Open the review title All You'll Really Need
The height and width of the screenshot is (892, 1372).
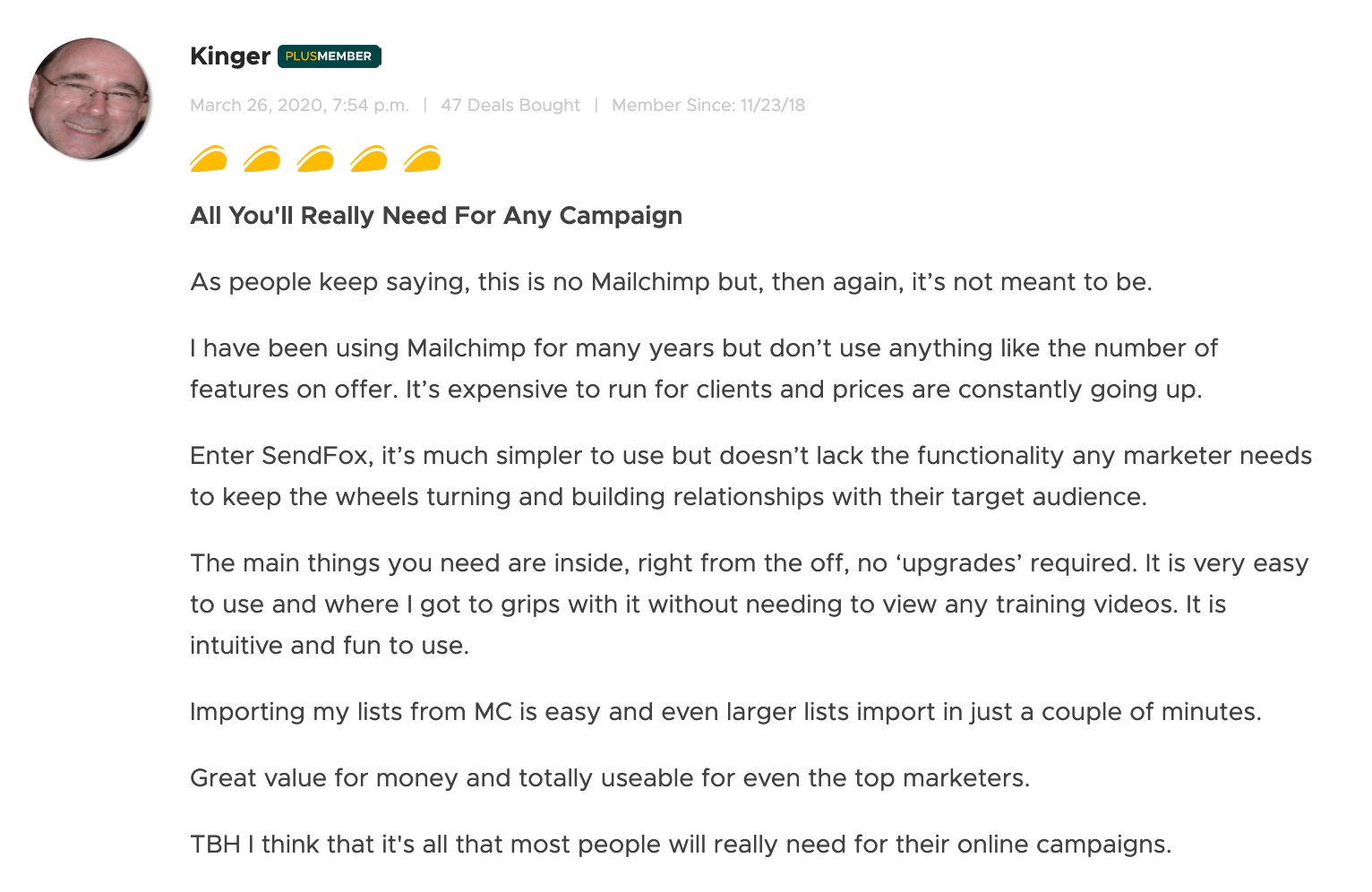coord(436,216)
